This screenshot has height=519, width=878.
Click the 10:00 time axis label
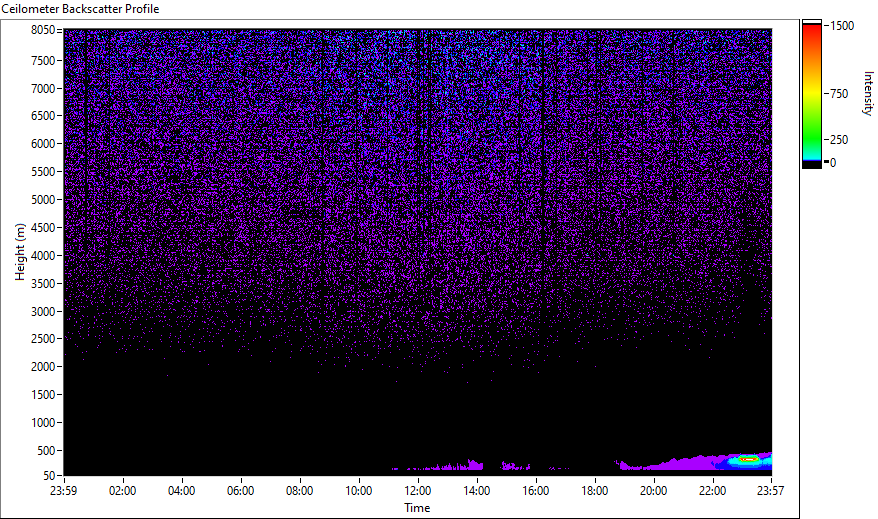pyautogui.click(x=358, y=491)
